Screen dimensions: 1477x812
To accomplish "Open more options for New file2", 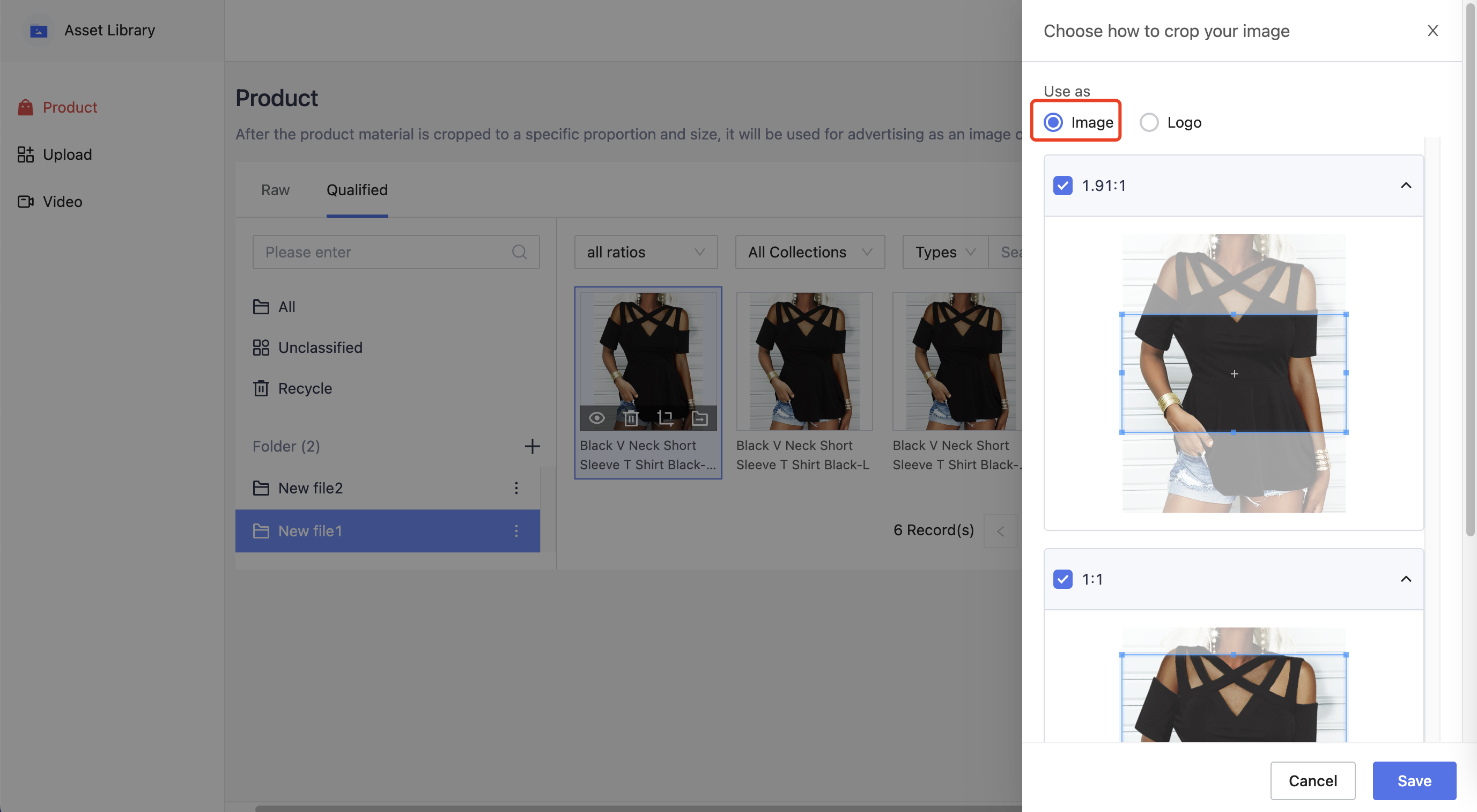I will coord(516,488).
